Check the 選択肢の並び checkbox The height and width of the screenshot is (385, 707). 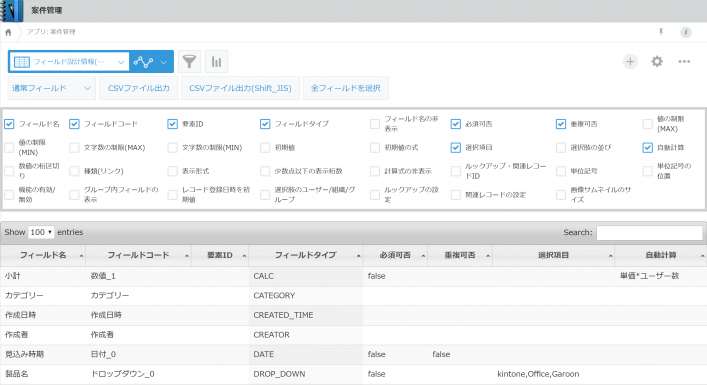[561, 147]
